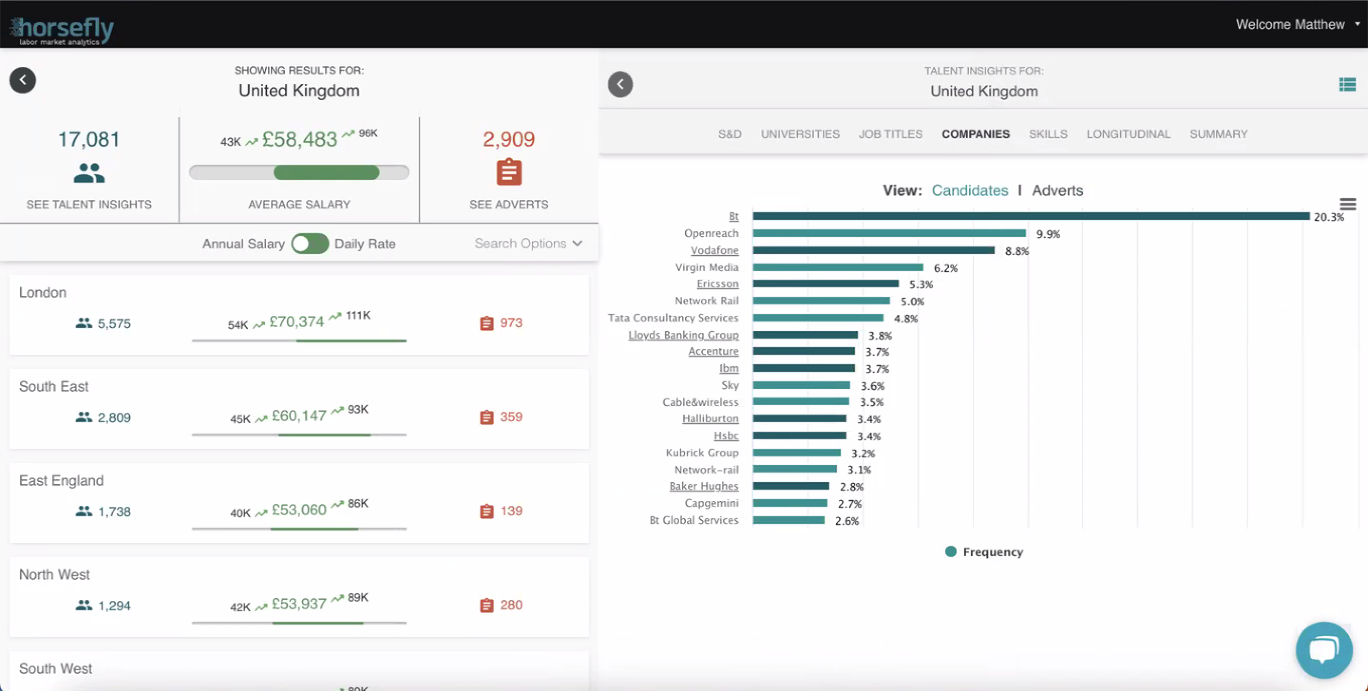The image size is (1368, 691).
Task: Click the Bt 20.3% chart bar
Action: pos(1031,216)
